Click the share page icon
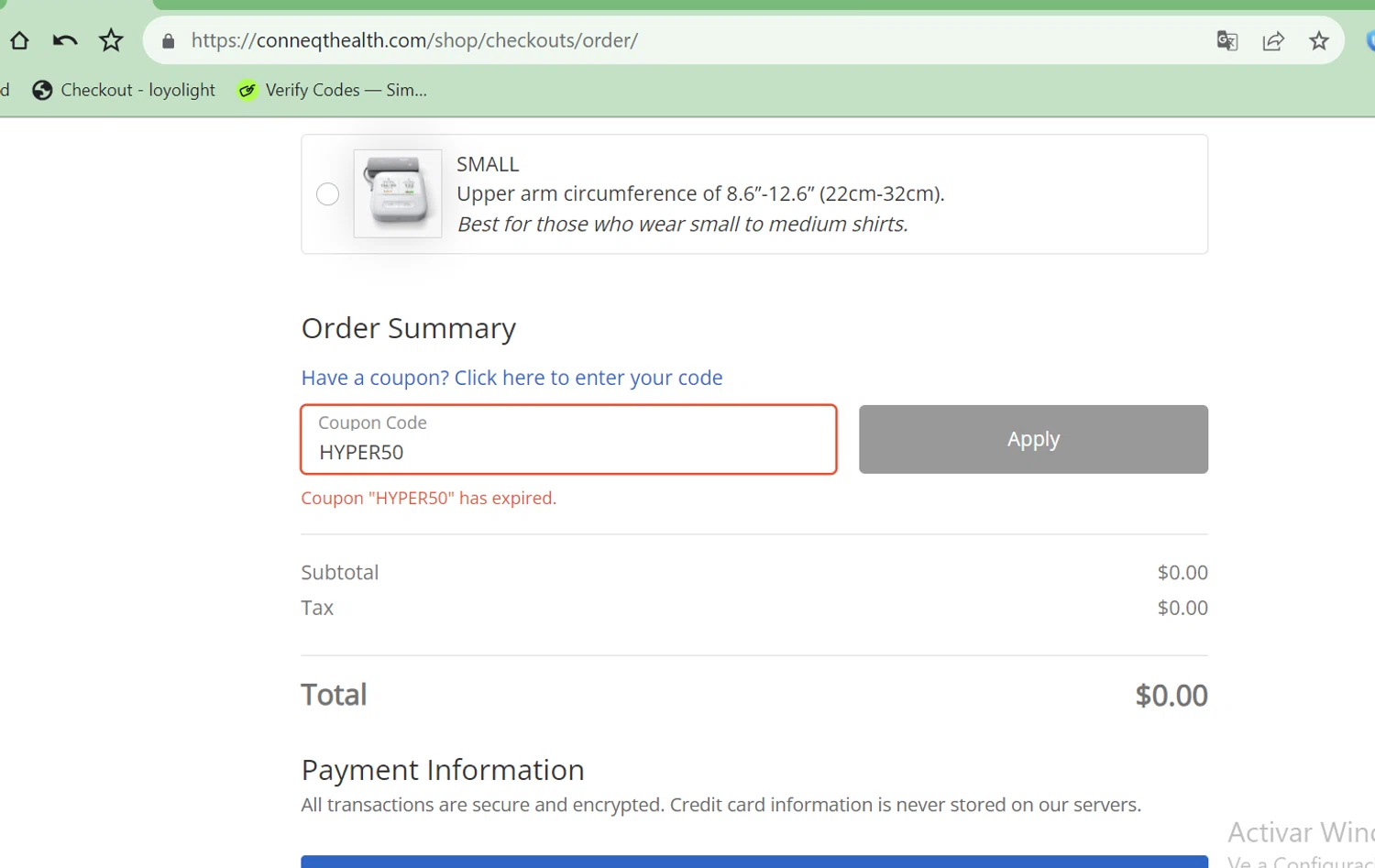This screenshot has width=1375, height=868. pos(1273,40)
